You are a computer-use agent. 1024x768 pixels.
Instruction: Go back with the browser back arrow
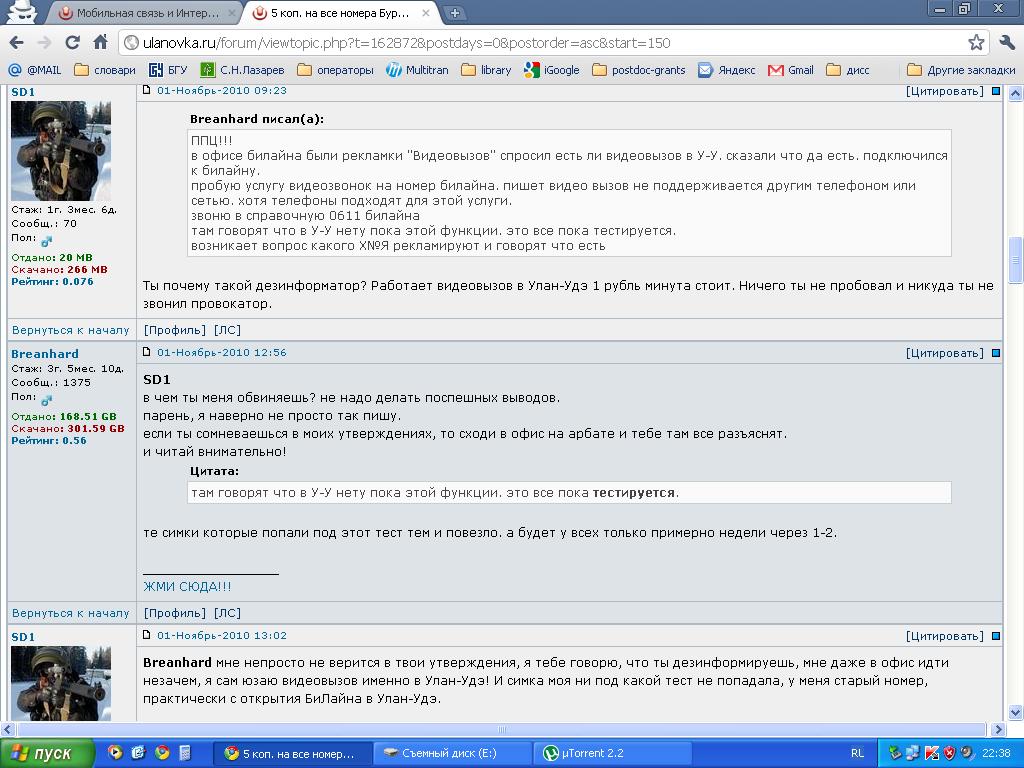(16, 43)
